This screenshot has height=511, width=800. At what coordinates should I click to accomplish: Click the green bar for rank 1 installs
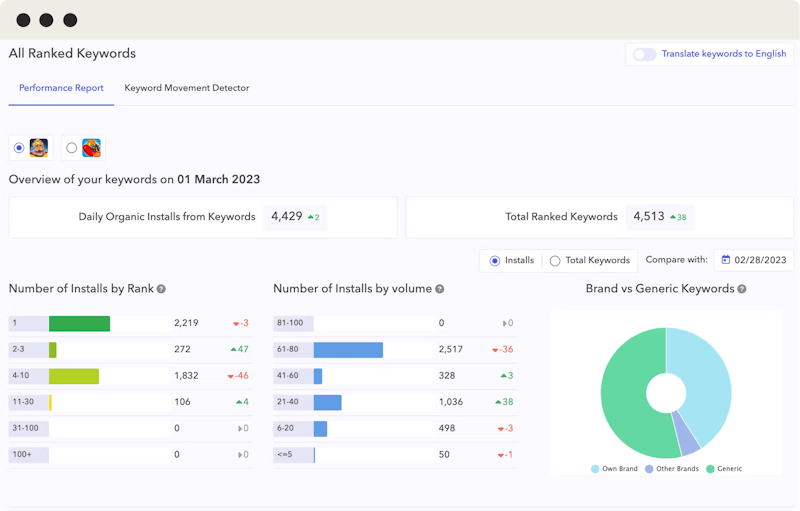pyautogui.click(x=79, y=324)
